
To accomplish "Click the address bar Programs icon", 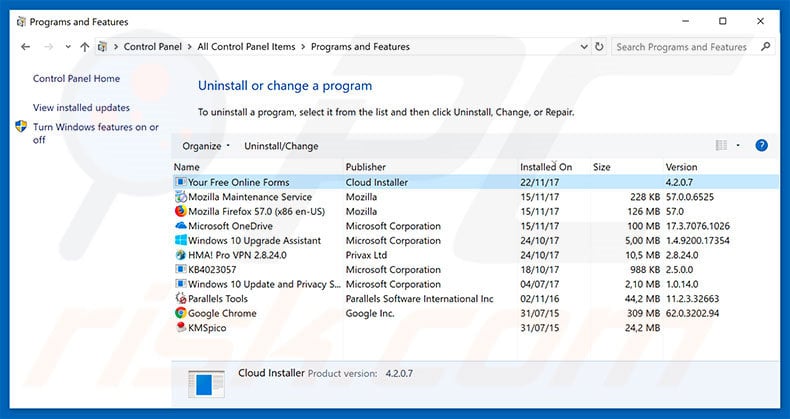I will pyautogui.click(x=102, y=47).
